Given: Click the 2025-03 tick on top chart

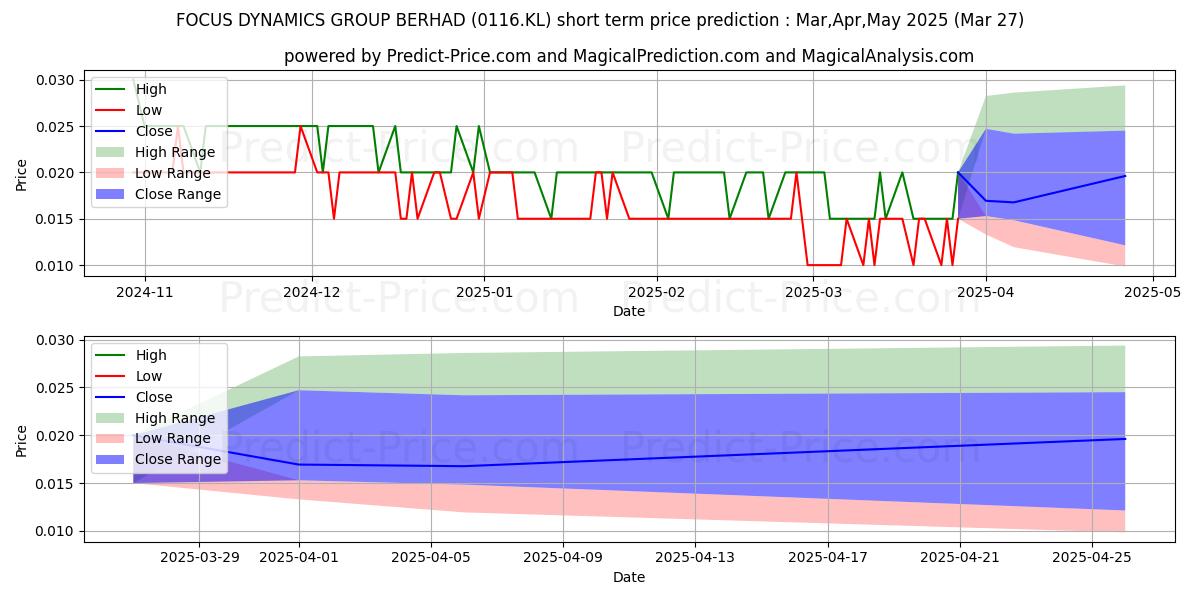Looking at the screenshot, I should [813, 292].
